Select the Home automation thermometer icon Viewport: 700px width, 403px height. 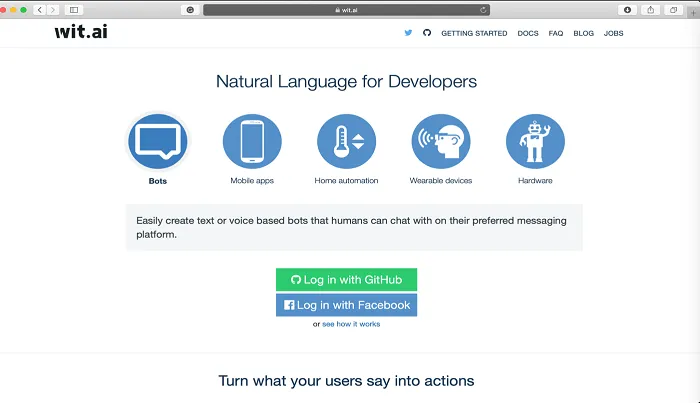346,141
